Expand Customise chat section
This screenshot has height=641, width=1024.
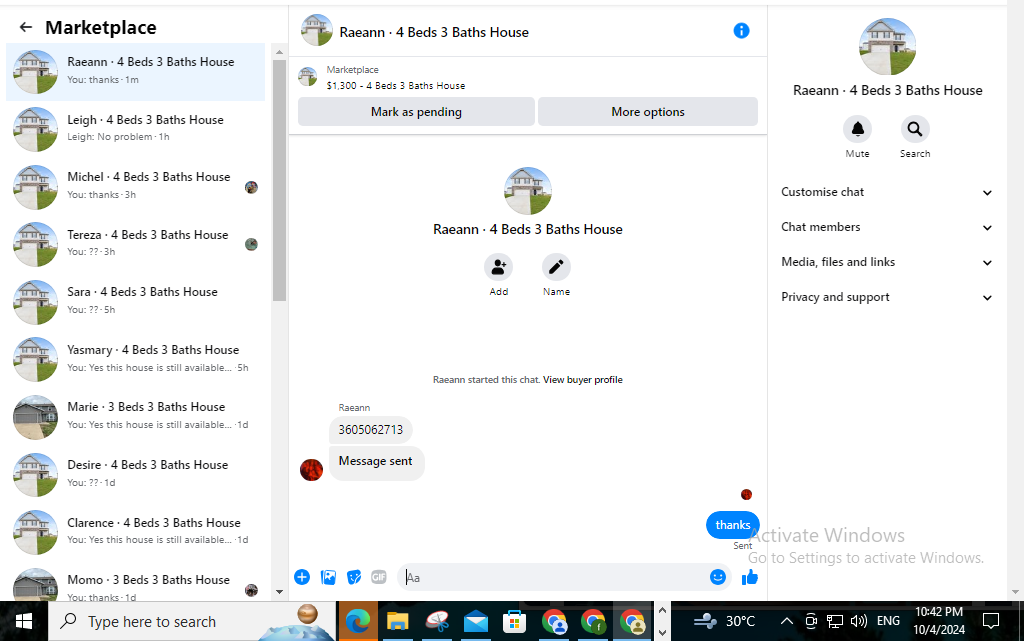[887, 192]
